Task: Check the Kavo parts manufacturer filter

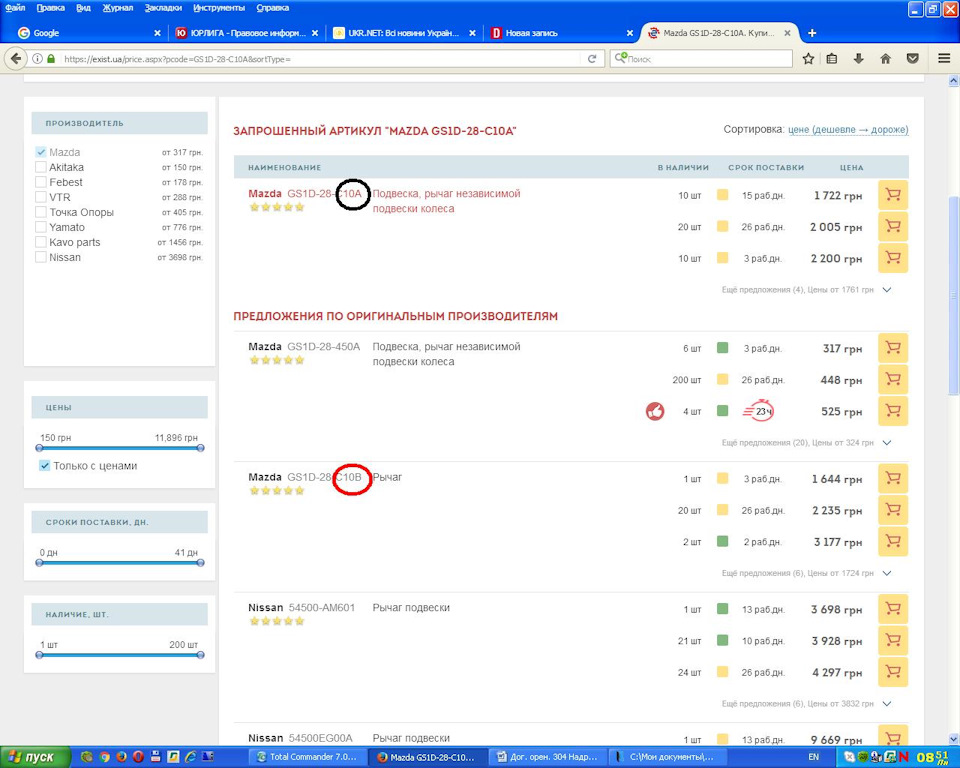Action: coord(41,242)
